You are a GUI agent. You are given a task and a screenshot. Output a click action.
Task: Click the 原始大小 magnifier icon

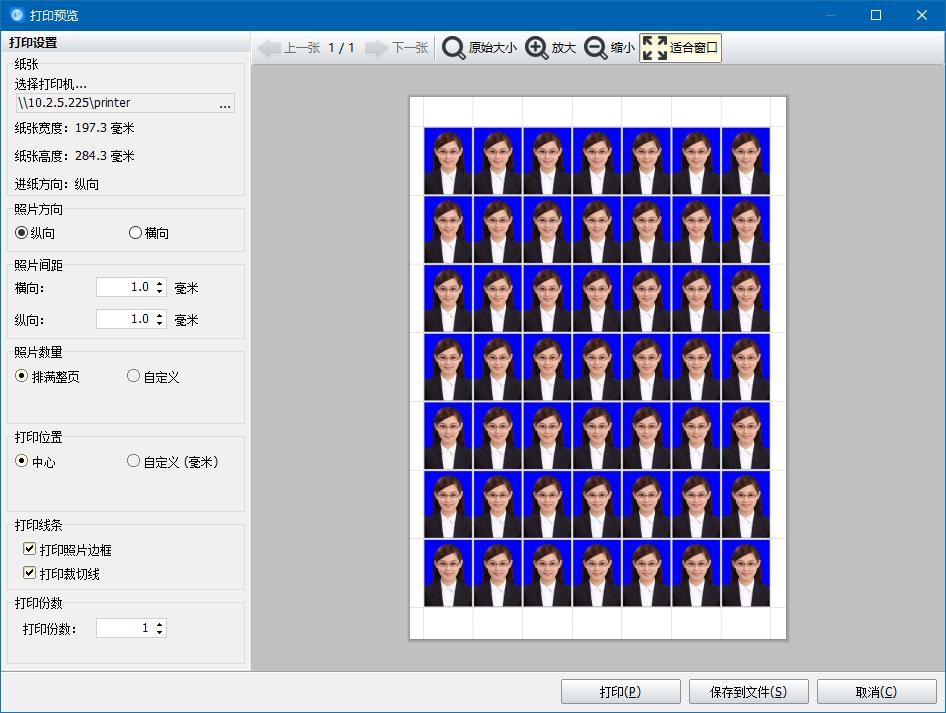[x=453, y=48]
